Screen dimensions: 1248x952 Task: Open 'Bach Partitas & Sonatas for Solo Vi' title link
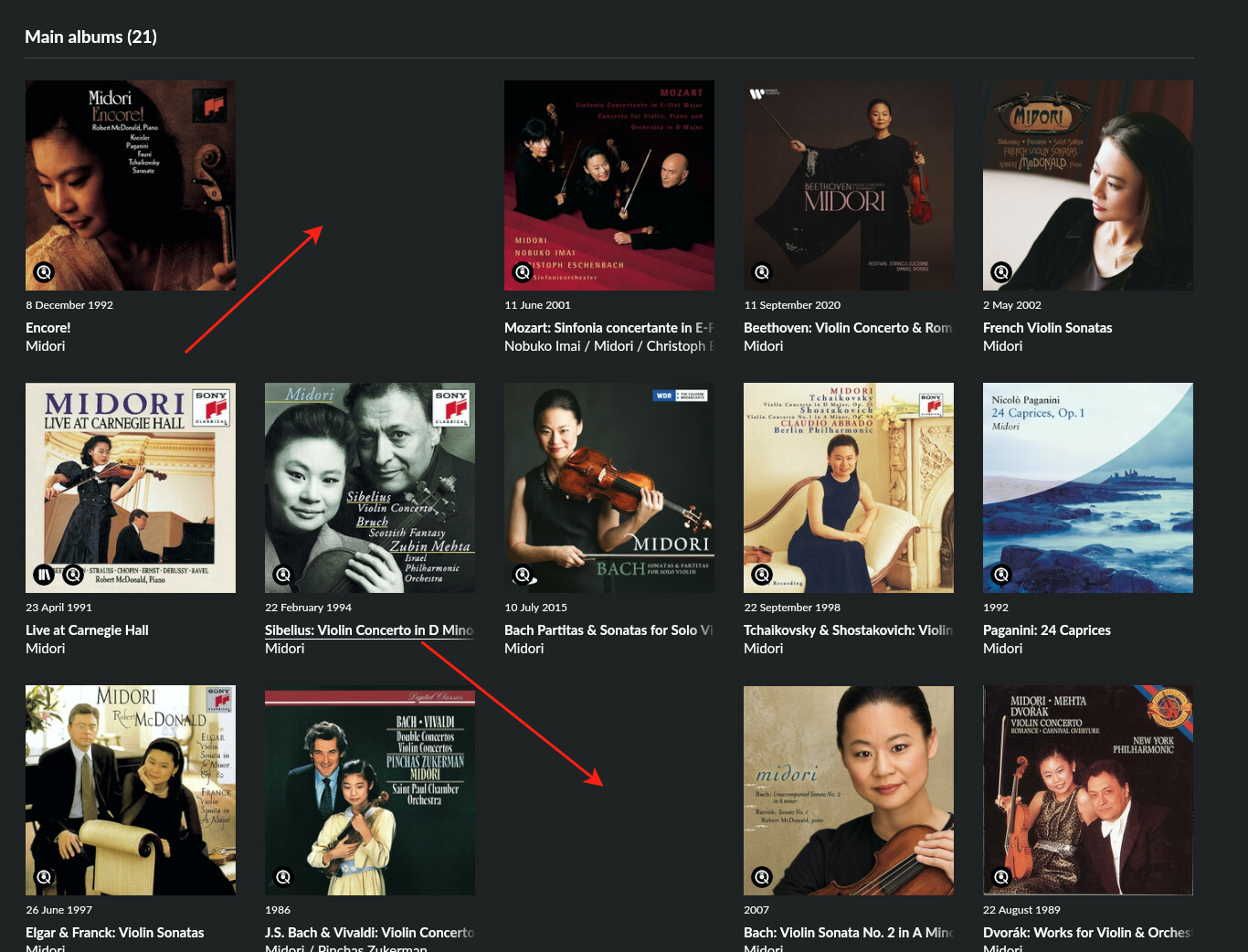coord(608,630)
